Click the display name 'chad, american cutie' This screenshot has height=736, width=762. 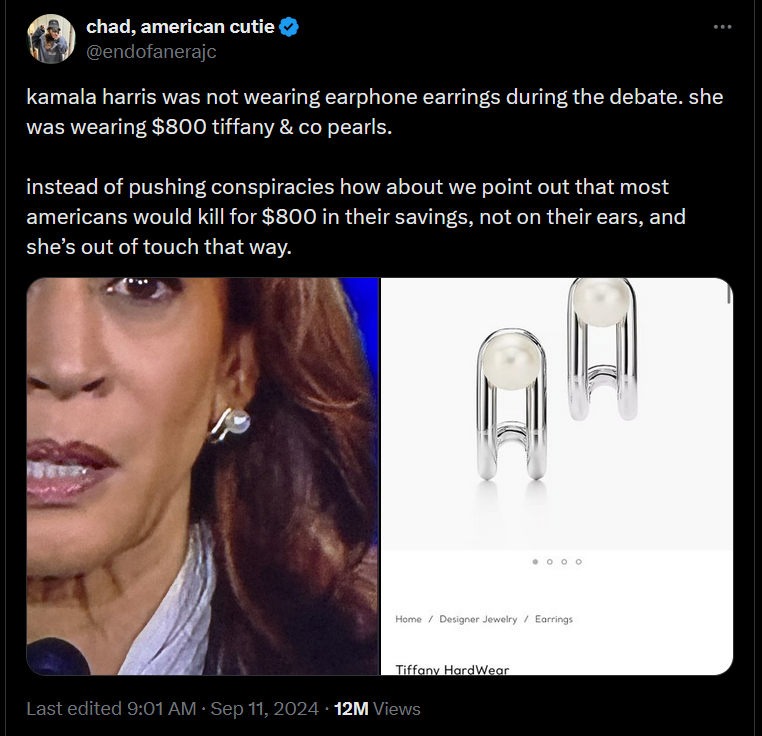pos(180,27)
